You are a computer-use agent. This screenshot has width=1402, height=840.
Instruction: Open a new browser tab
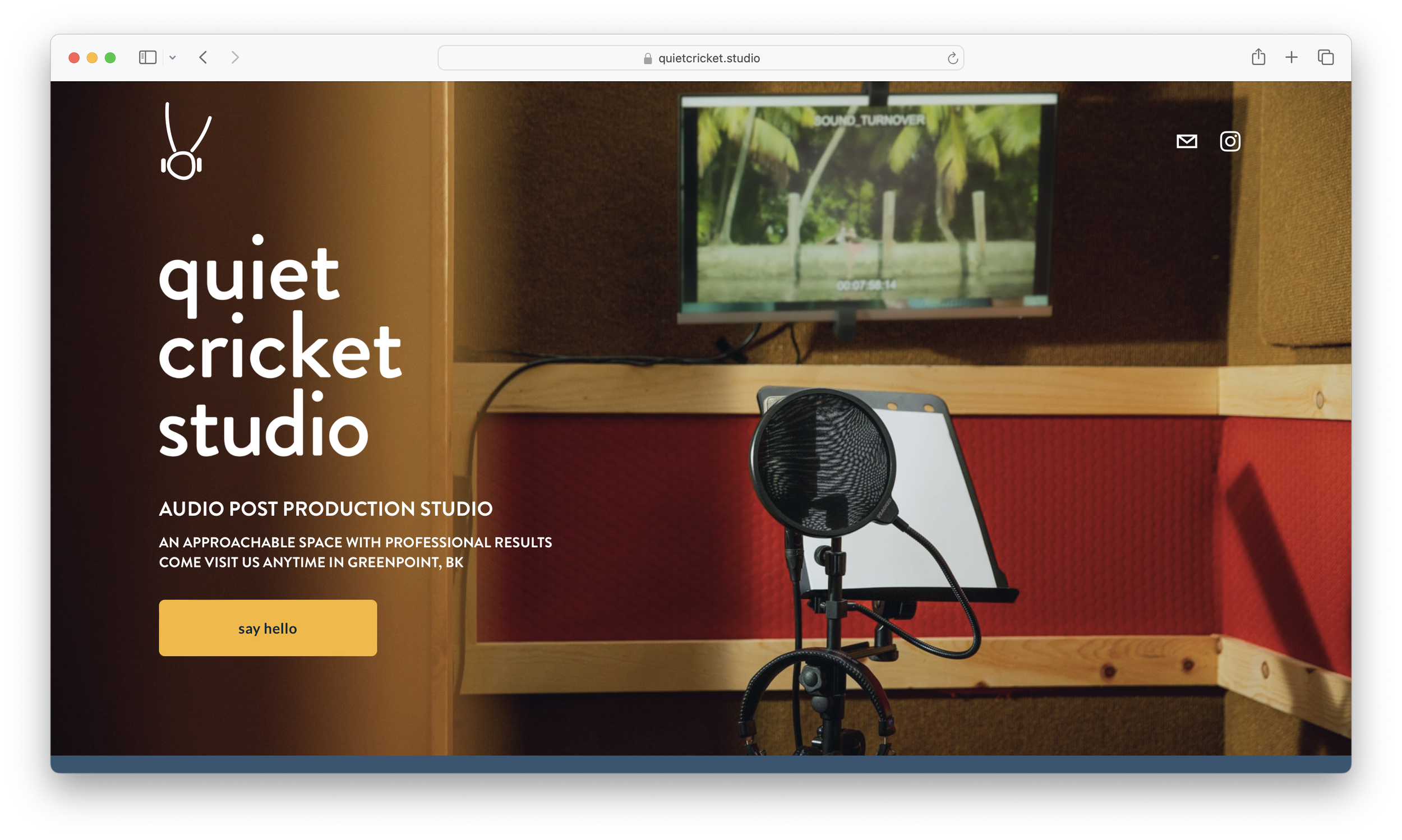coord(1291,57)
